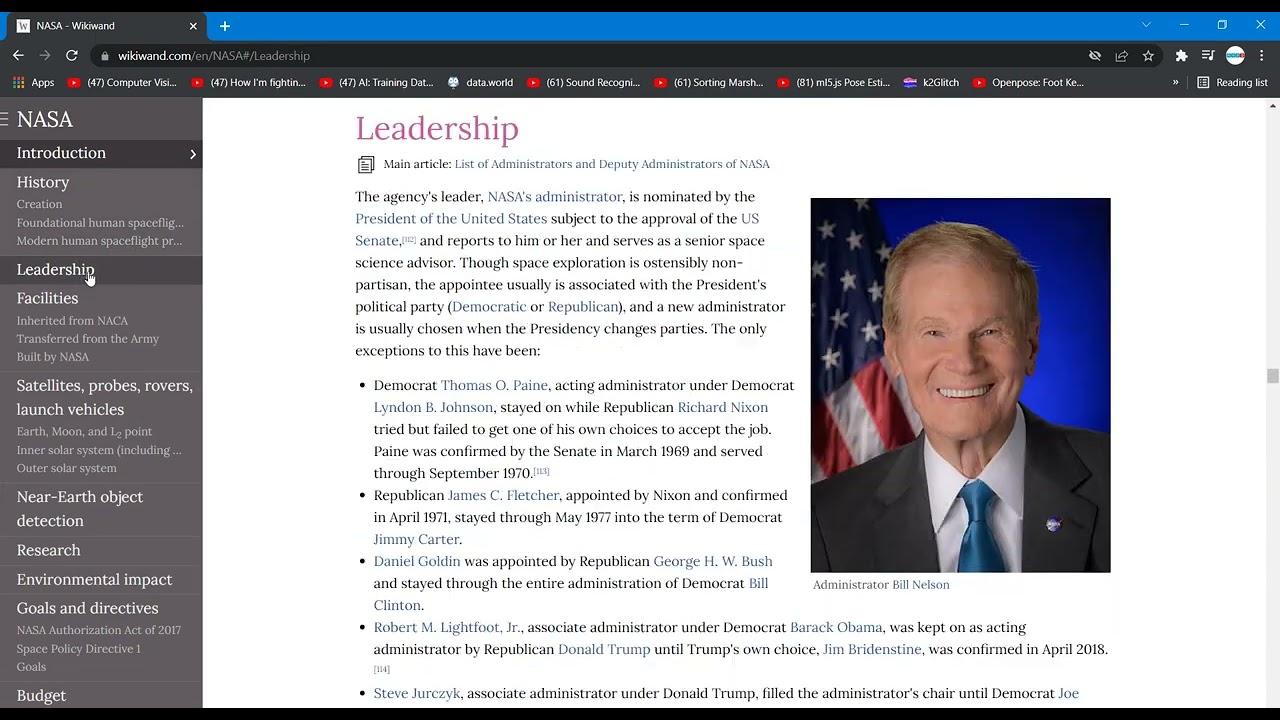Image resolution: width=1280 pixels, height=720 pixels.
Task: Open the Apps bookmarks shortcut
Action: pyautogui.click(x=33, y=83)
